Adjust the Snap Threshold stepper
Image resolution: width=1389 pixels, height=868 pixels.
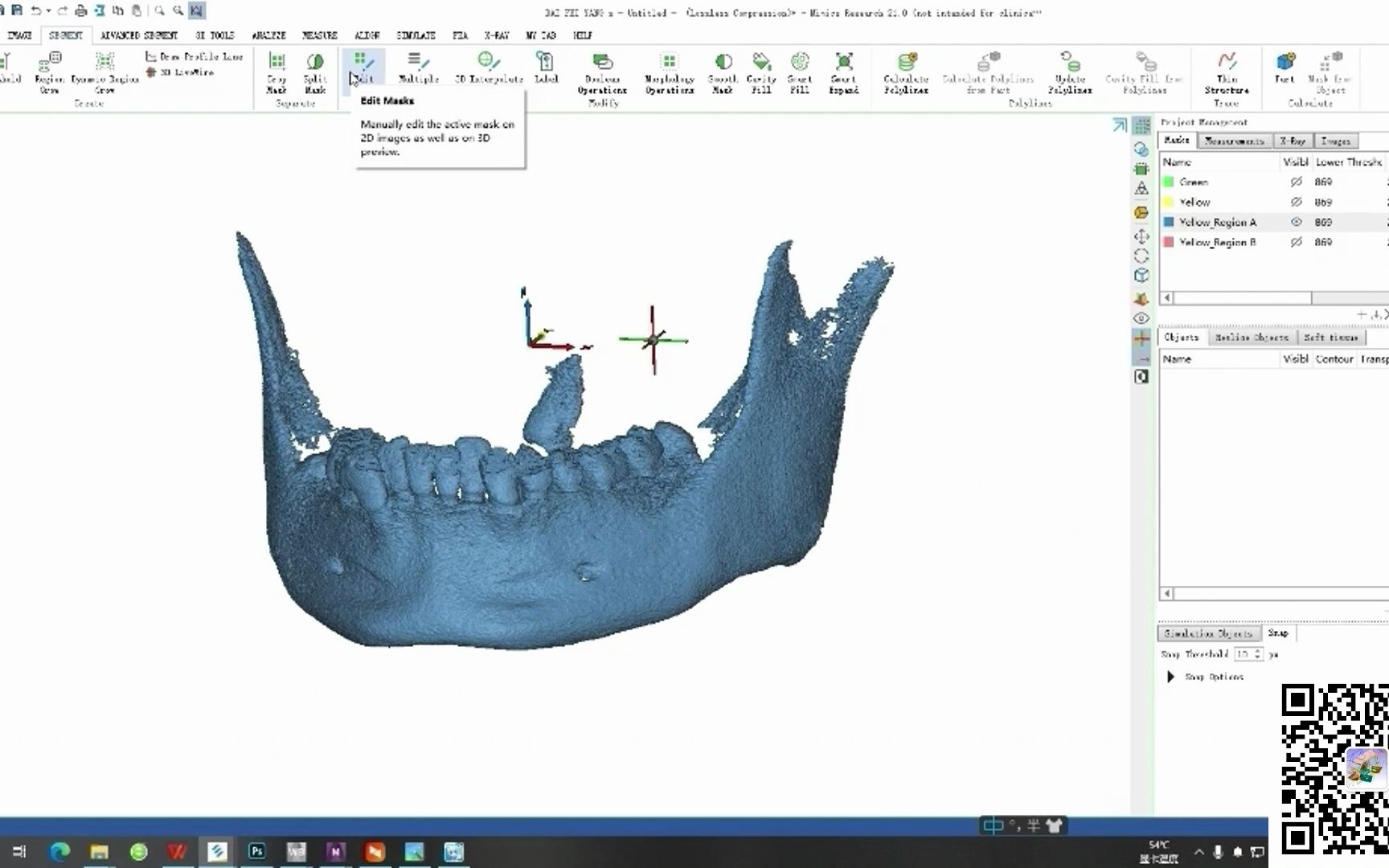coord(1258,654)
